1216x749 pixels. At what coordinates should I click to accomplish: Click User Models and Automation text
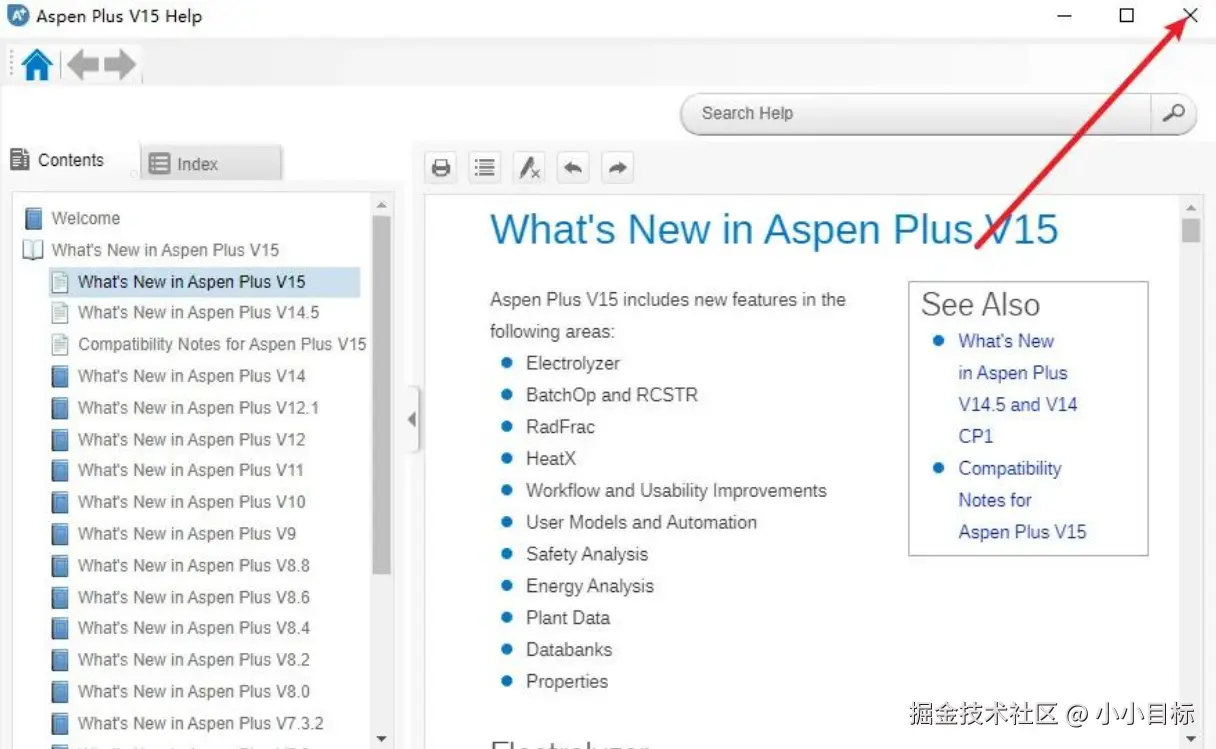click(x=641, y=522)
